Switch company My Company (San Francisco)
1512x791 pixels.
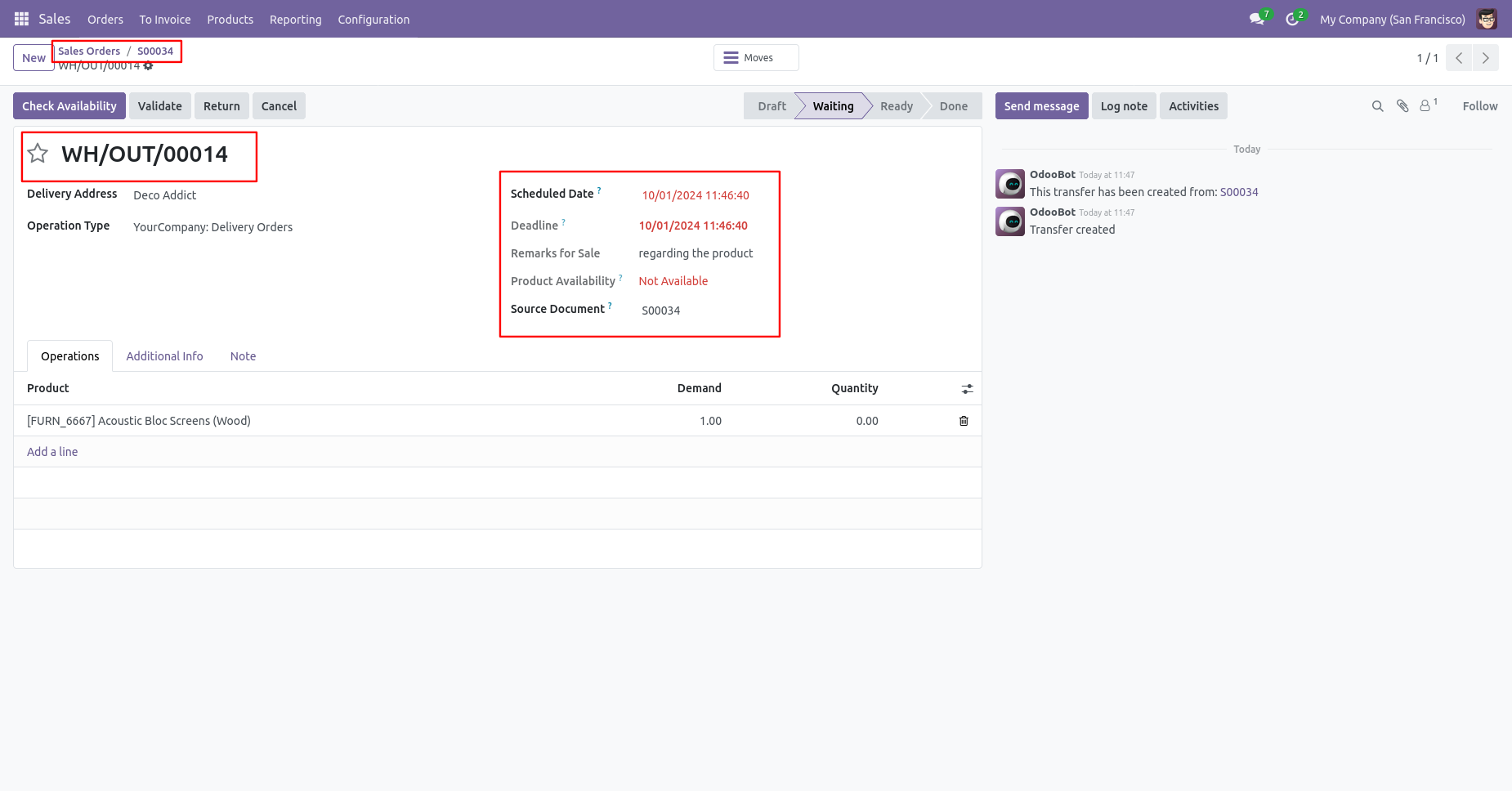[x=1393, y=20]
